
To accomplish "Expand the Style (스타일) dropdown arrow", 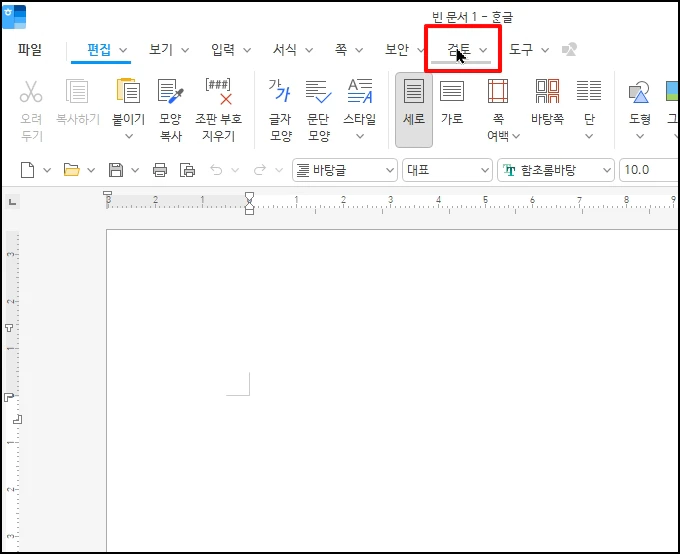I will click(360, 136).
